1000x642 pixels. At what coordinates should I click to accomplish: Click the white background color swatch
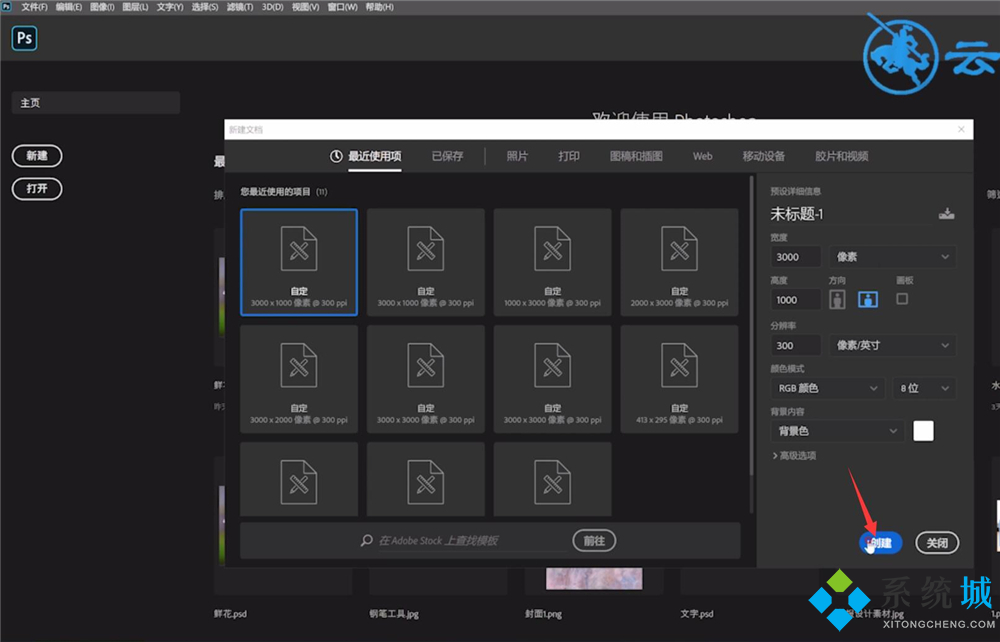(923, 430)
